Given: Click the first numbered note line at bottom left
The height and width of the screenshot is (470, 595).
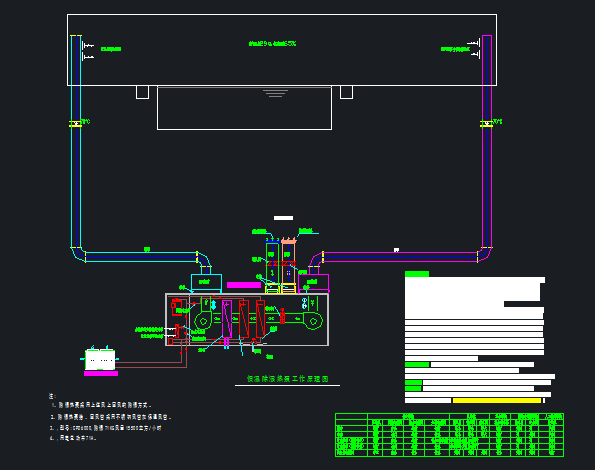Looking at the screenshot, I should (102, 405).
